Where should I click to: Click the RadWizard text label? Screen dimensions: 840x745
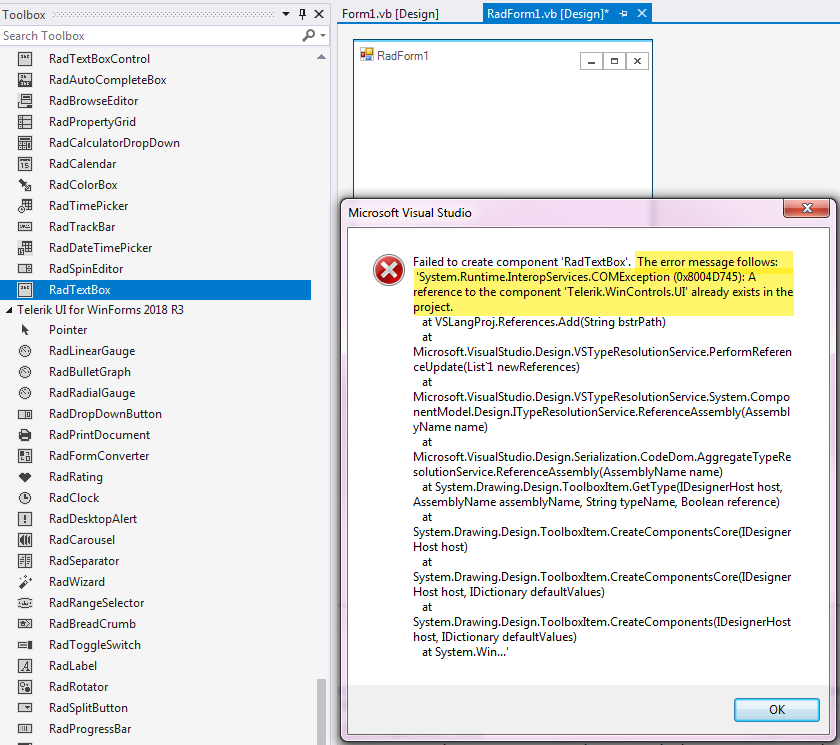coord(77,582)
